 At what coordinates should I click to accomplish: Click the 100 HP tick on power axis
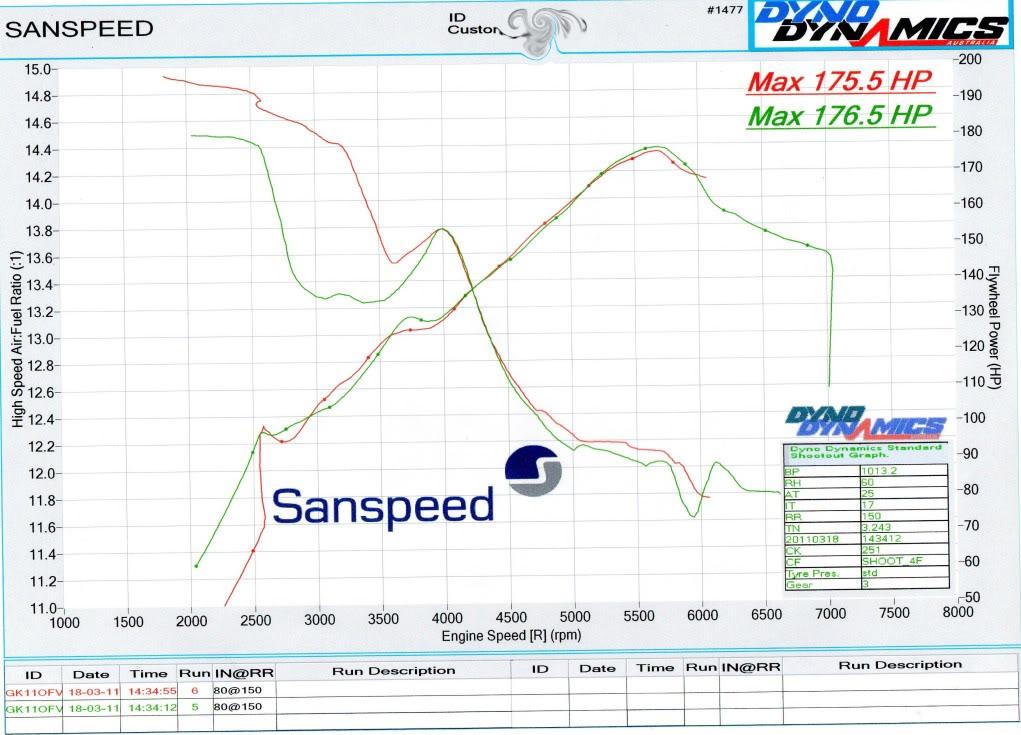pos(973,418)
